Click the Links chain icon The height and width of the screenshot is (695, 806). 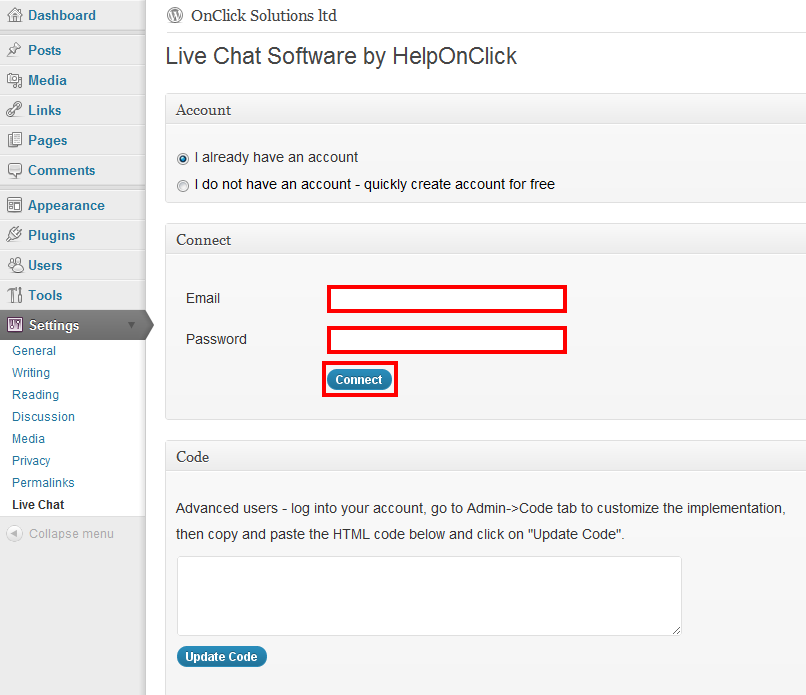[x=14, y=109]
